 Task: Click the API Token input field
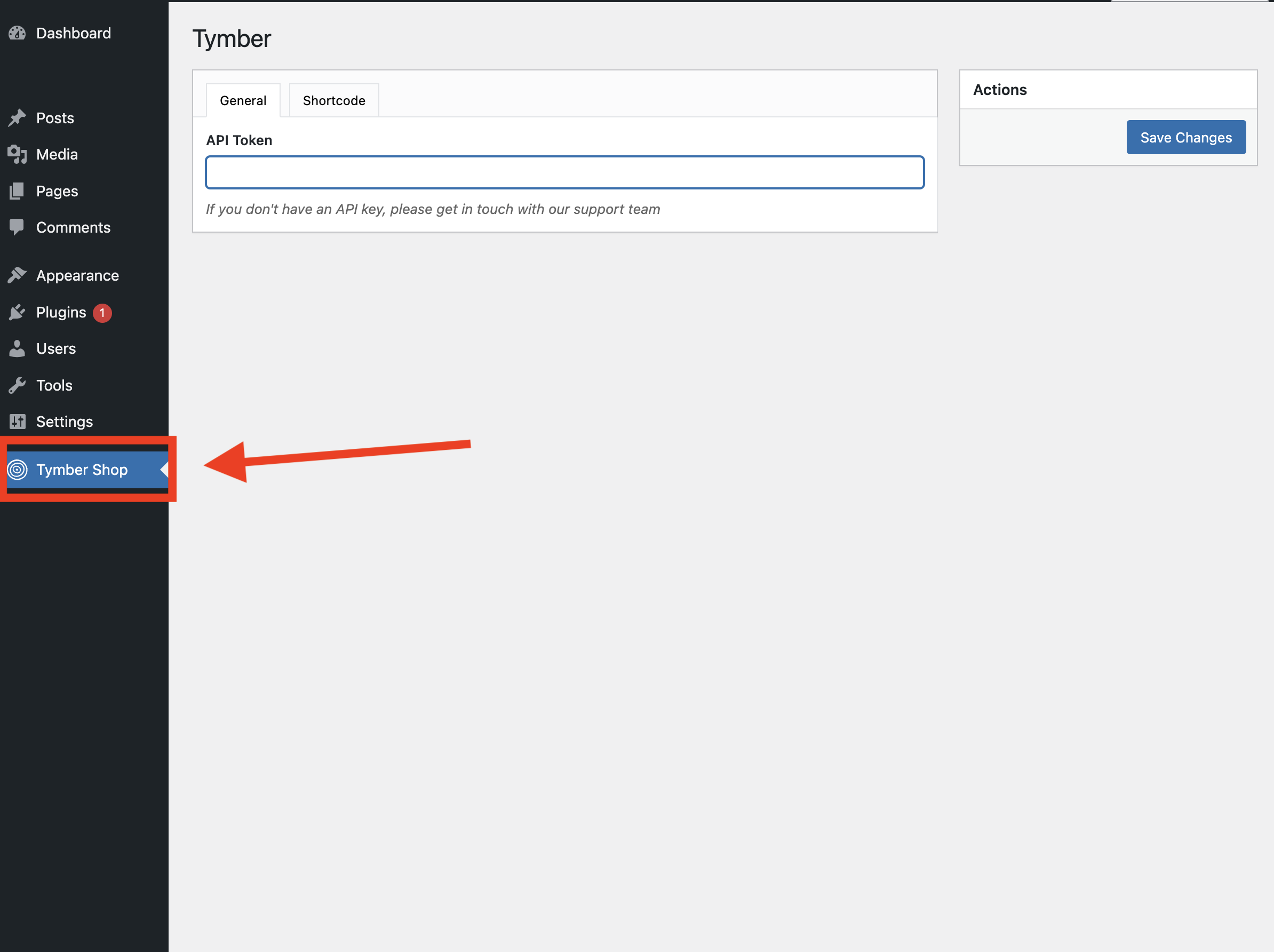[x=565, y=172]
